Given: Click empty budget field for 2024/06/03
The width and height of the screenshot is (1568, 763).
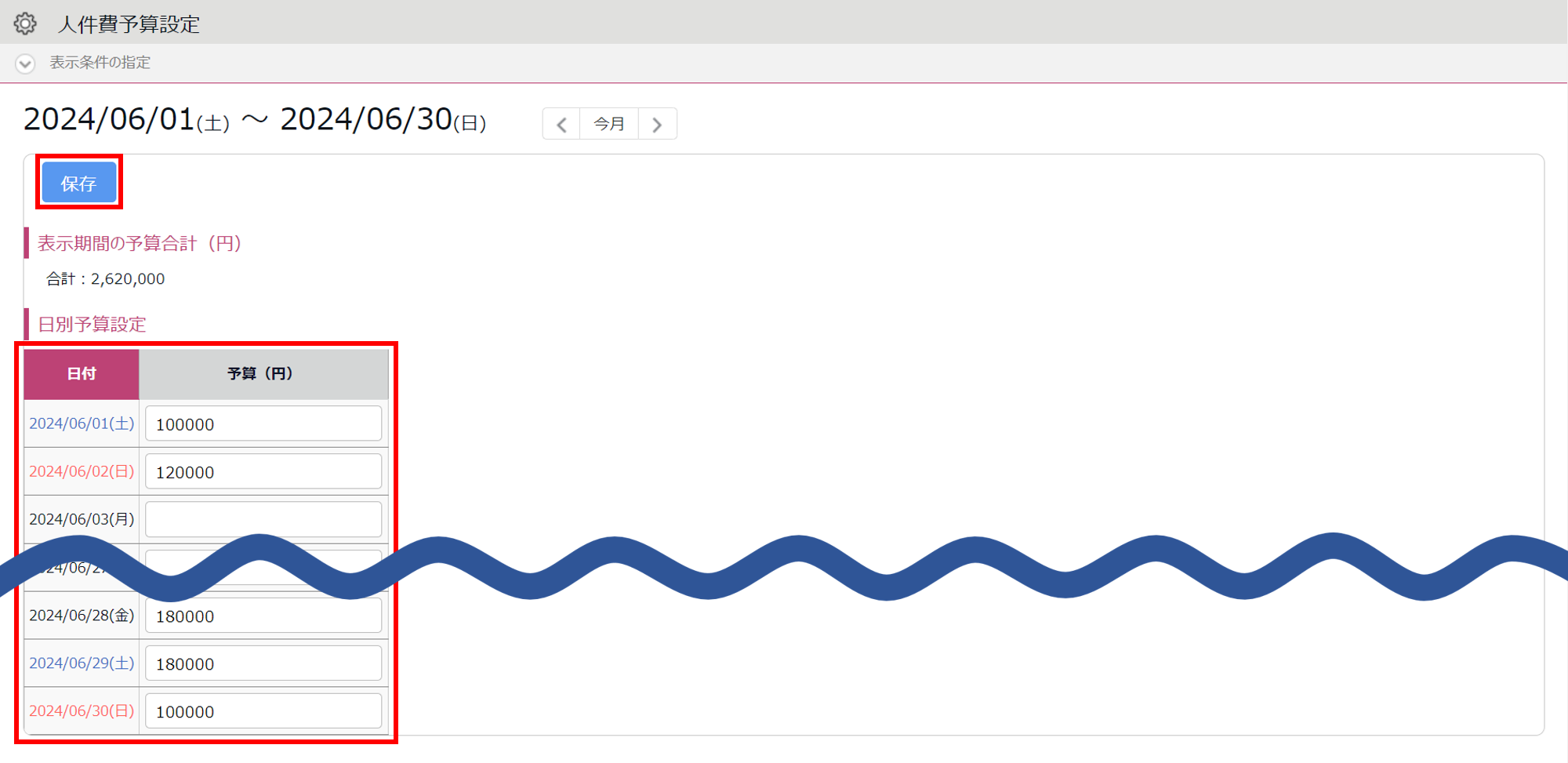Looking at the screenshot, I should [x=263, y=519].
